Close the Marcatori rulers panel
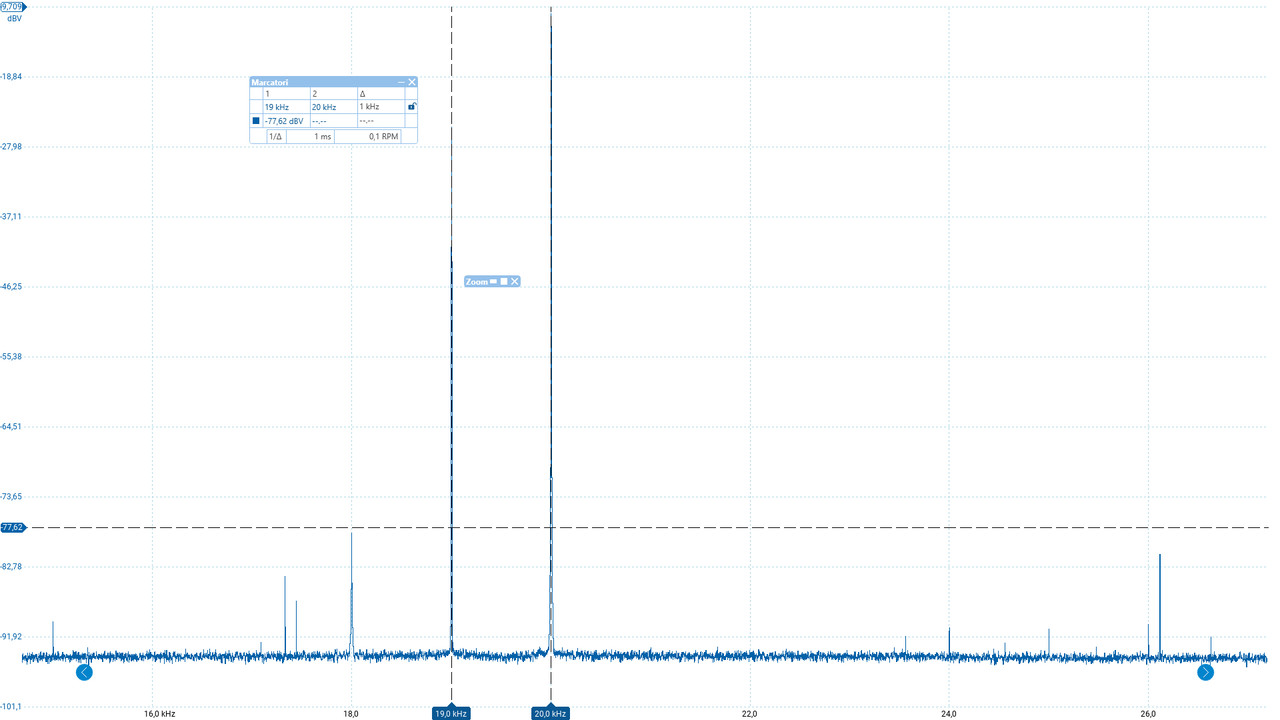The width and height of the screenshot is (1280, 720). coord(412,82)
